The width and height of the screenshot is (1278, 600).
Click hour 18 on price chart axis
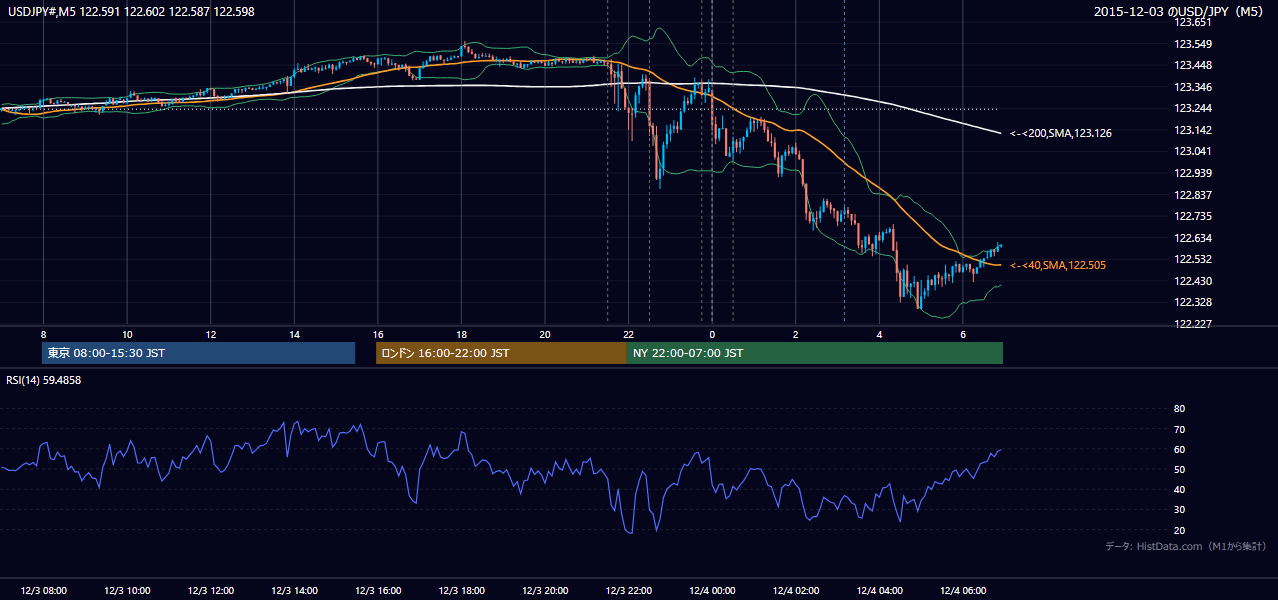461,334
